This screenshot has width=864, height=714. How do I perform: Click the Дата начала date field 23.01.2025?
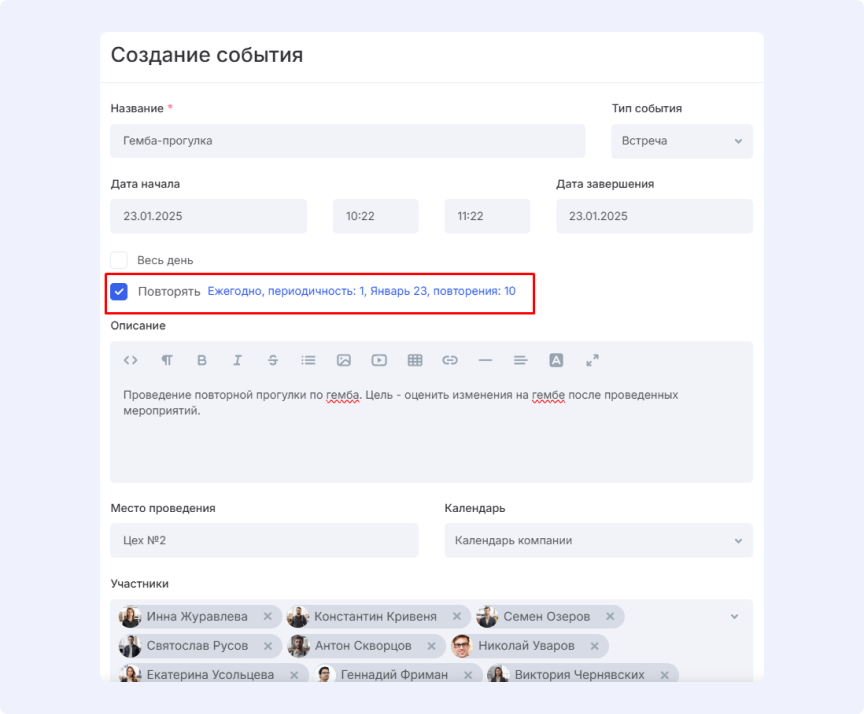coord(208,216)
